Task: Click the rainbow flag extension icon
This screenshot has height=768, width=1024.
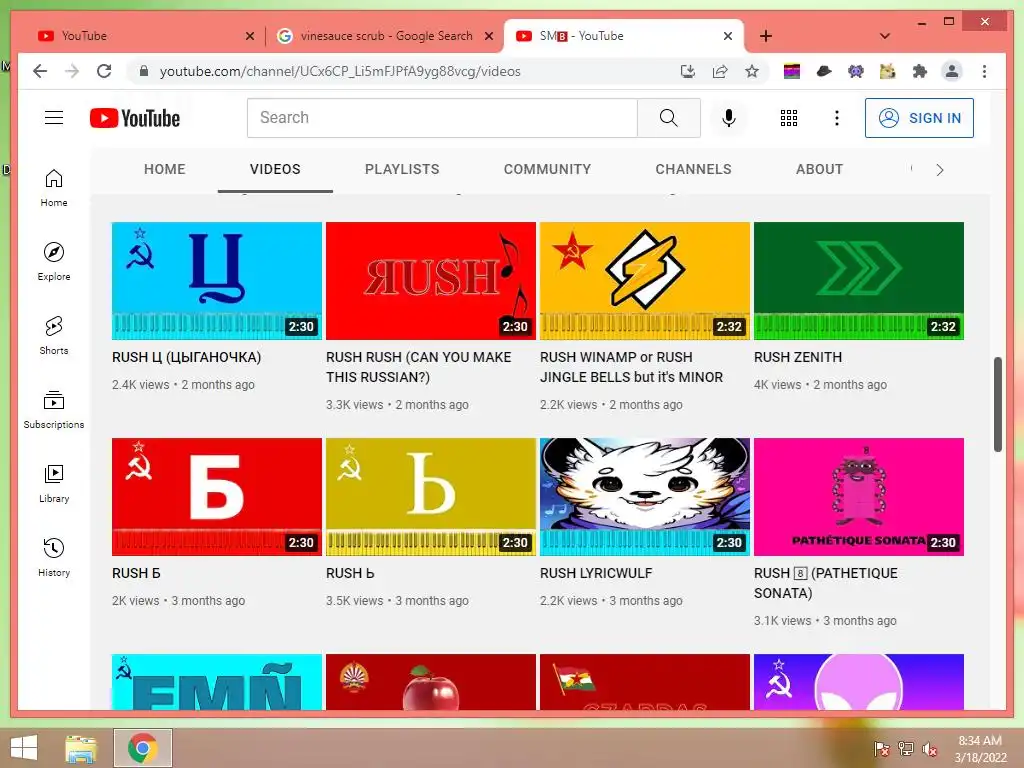Action: (x=792, y=71)
